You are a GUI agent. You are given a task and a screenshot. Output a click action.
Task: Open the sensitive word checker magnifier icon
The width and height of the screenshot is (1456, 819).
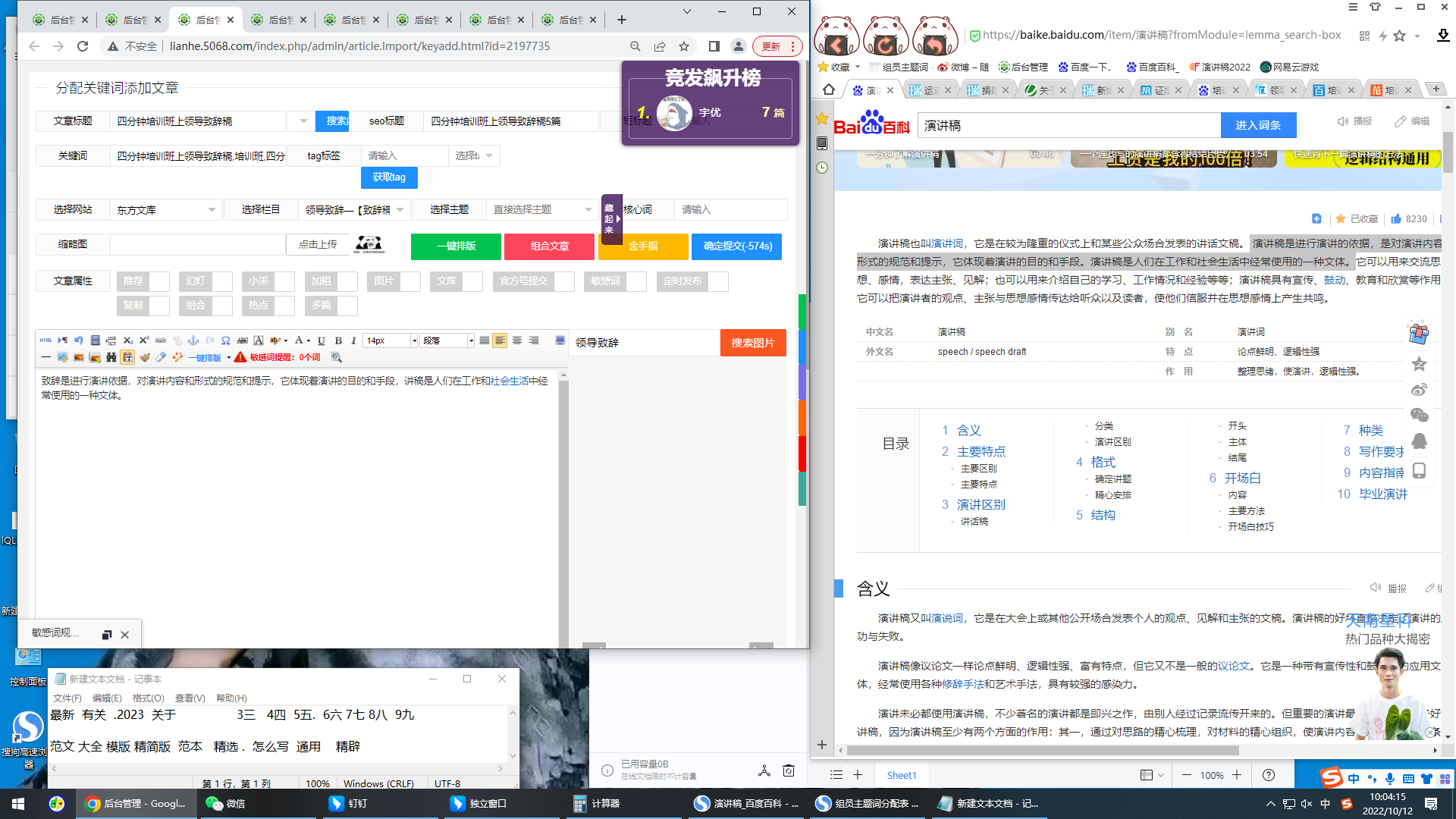click(336, 357)
